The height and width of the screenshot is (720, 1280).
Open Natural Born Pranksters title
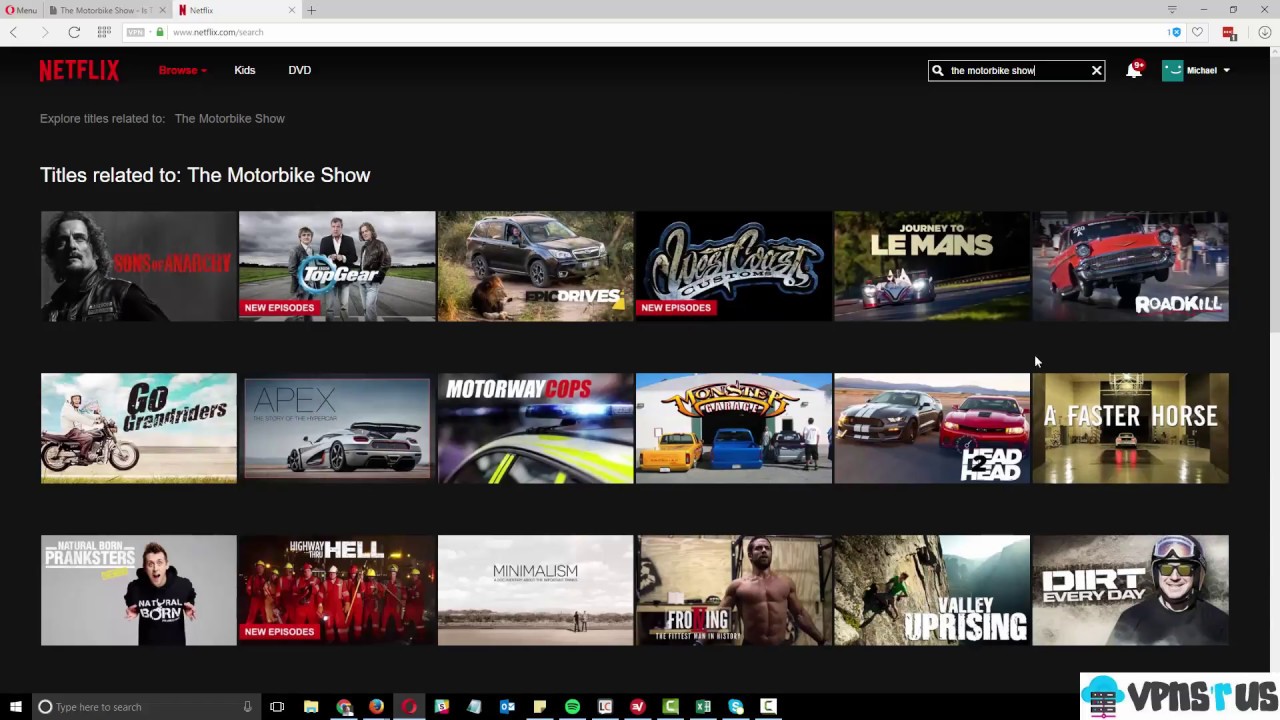pos(139,590)
